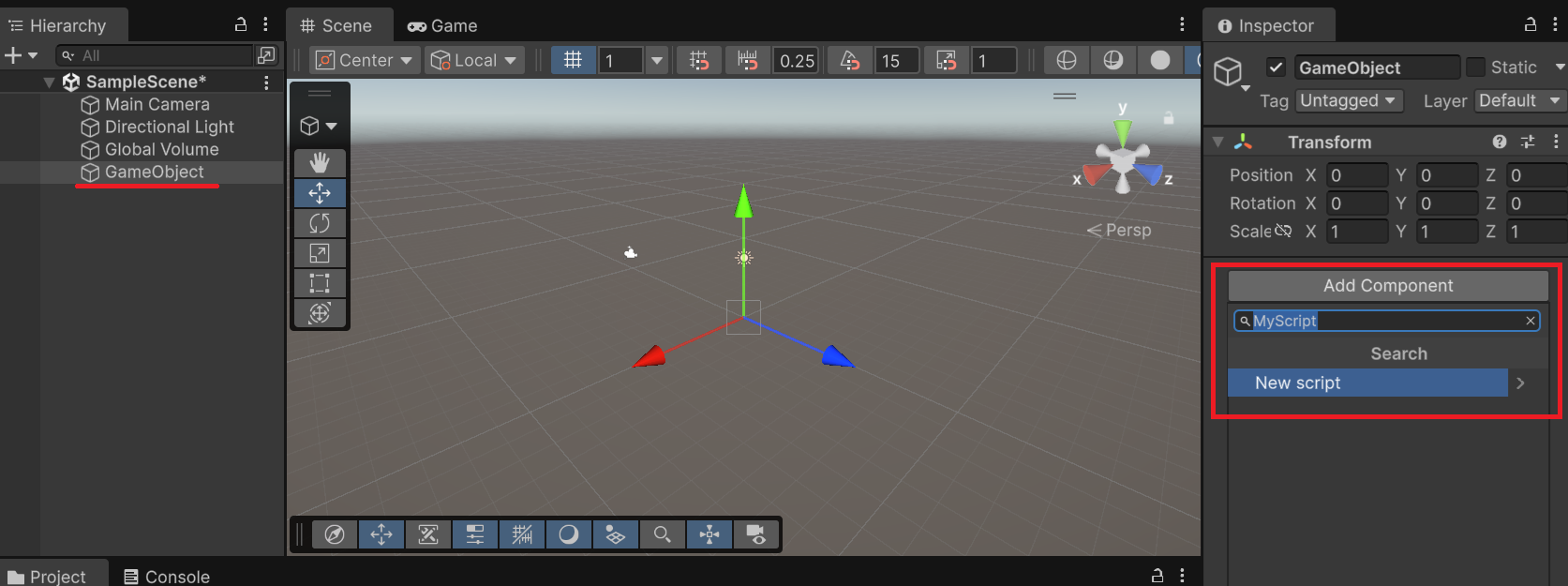Select the Hand view tool
The height and width of the screenshot is (586, 1568).
tap(320, 163)
